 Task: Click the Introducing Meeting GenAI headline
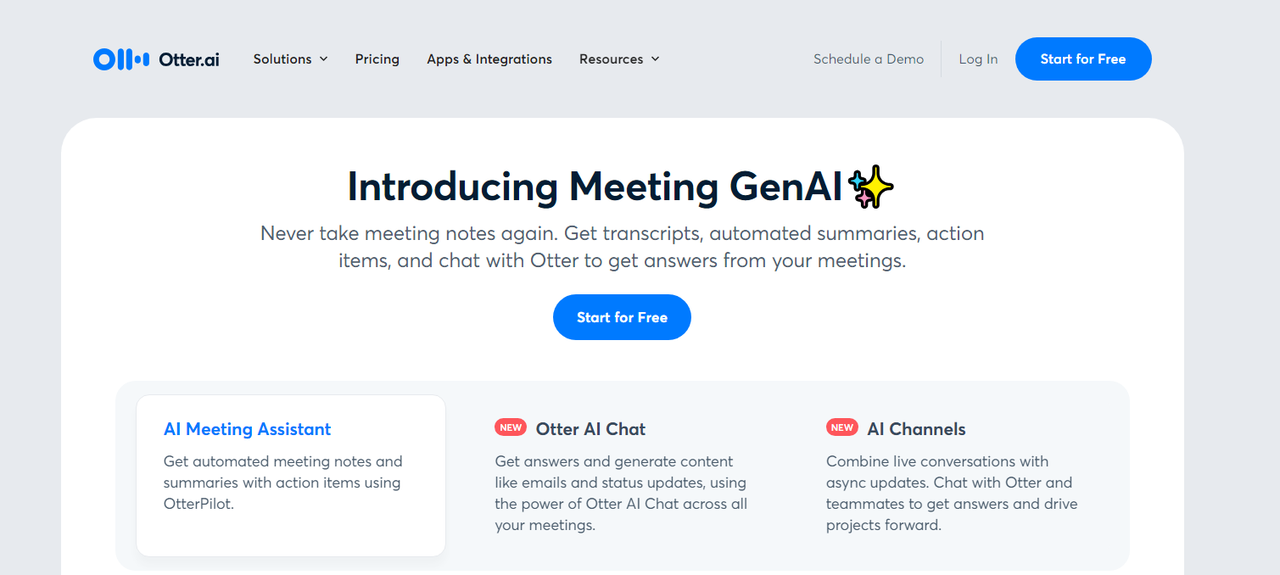(x=595, y=187)
